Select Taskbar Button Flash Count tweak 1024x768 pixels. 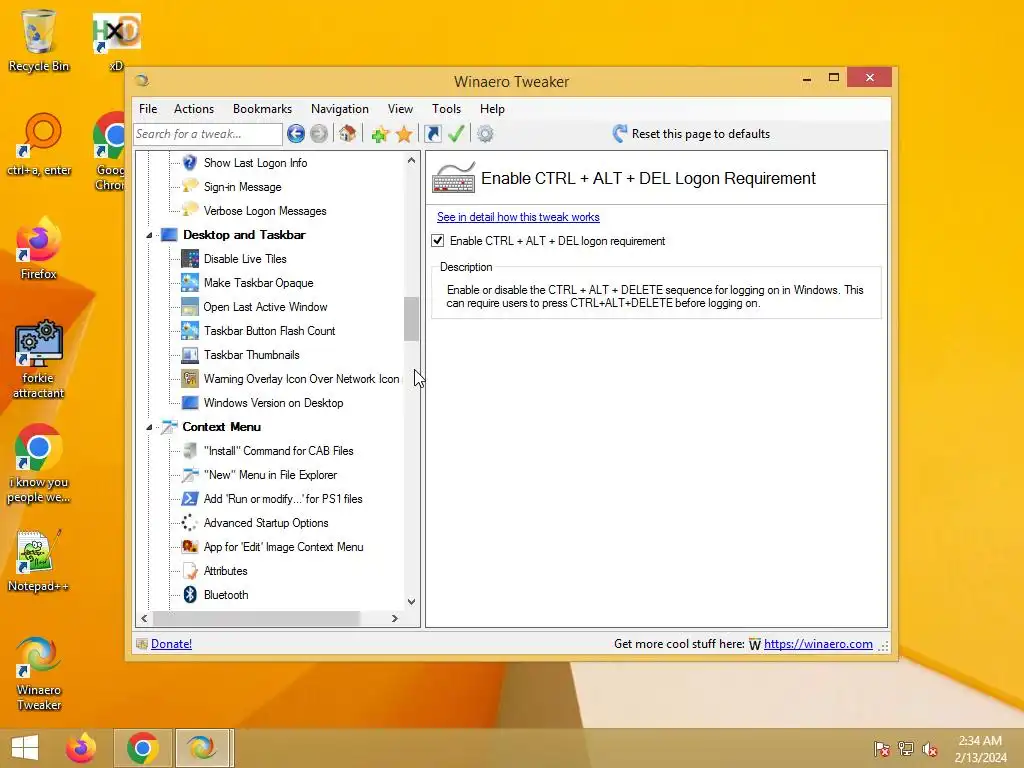[269, 331]
